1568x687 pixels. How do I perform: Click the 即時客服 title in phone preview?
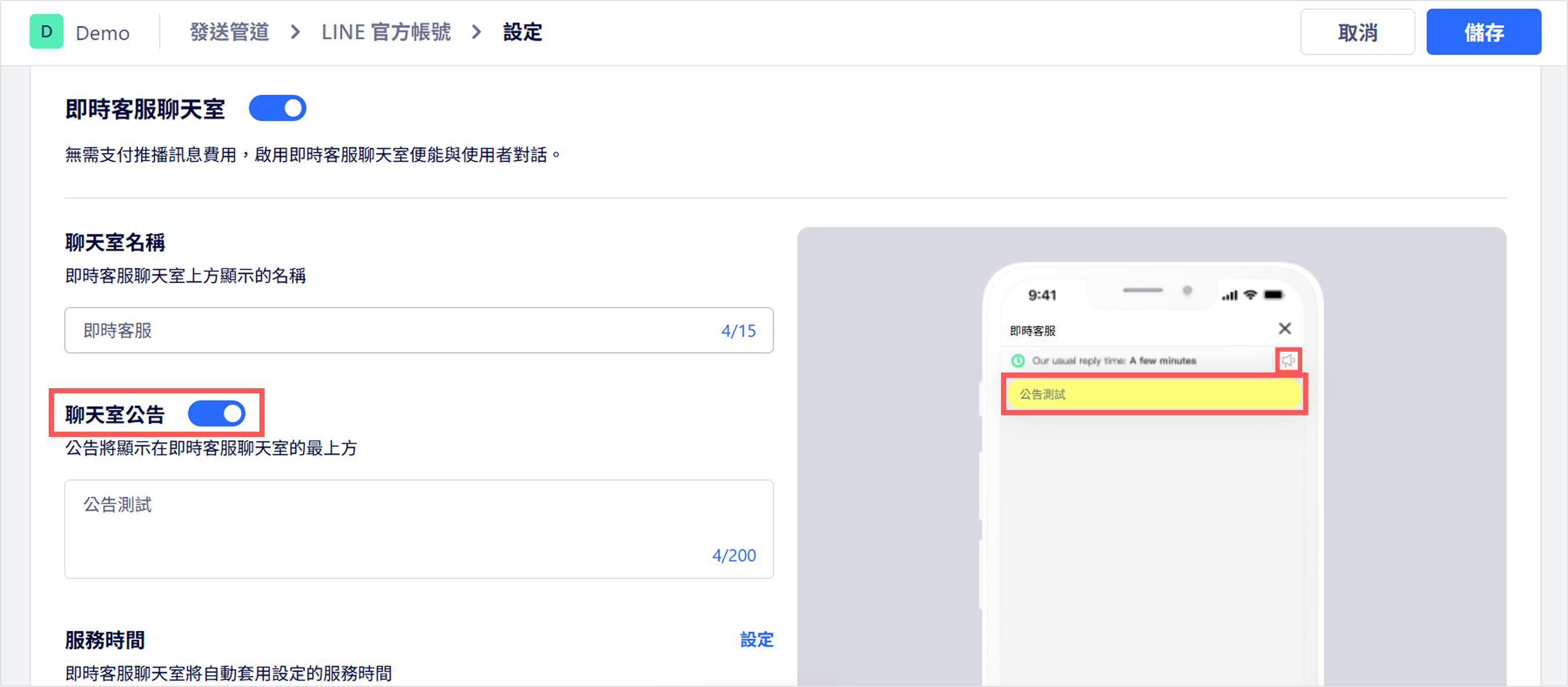click(1032, 331)
